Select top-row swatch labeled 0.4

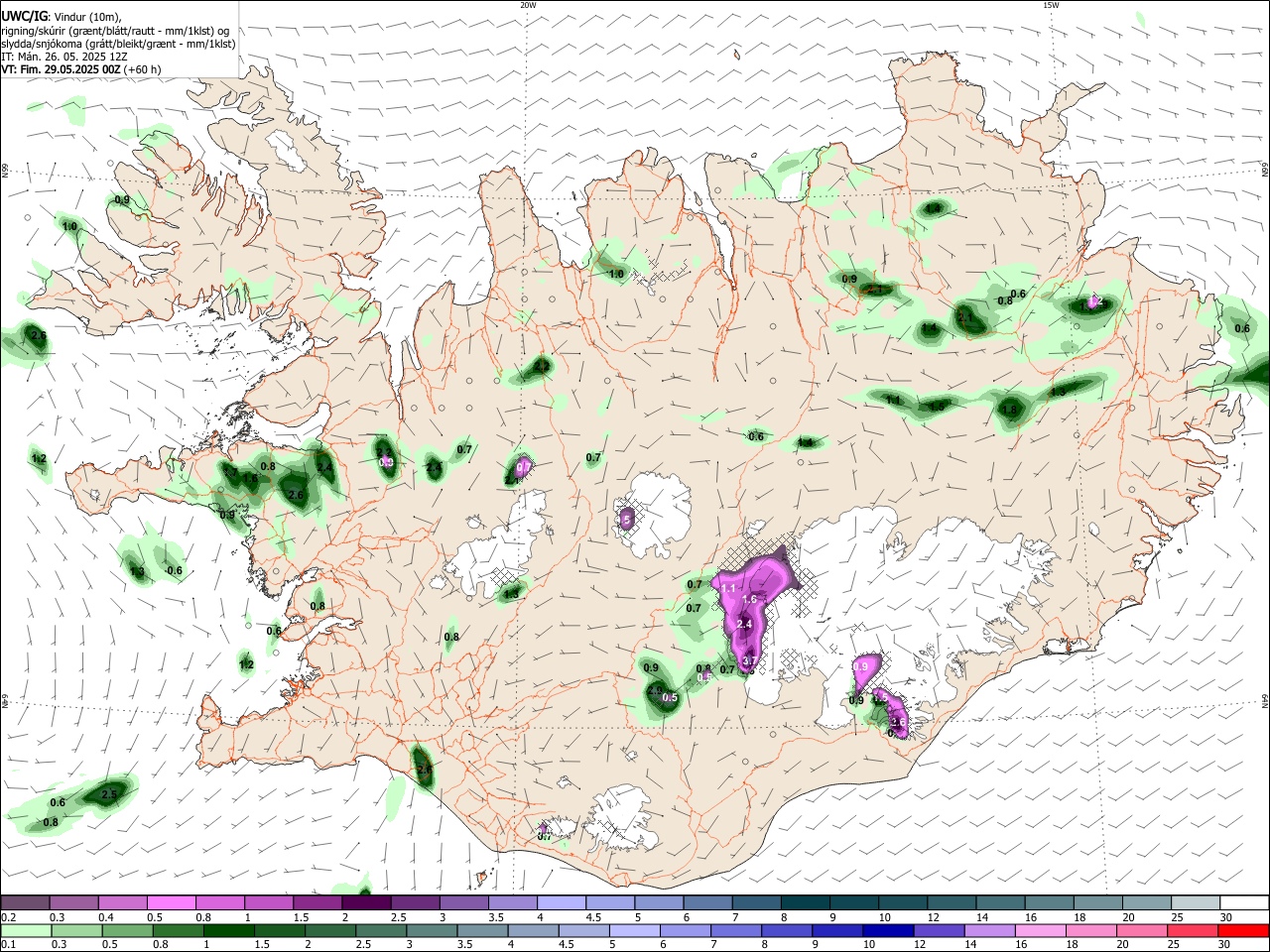pyautogui.click(x=122, y=902)
